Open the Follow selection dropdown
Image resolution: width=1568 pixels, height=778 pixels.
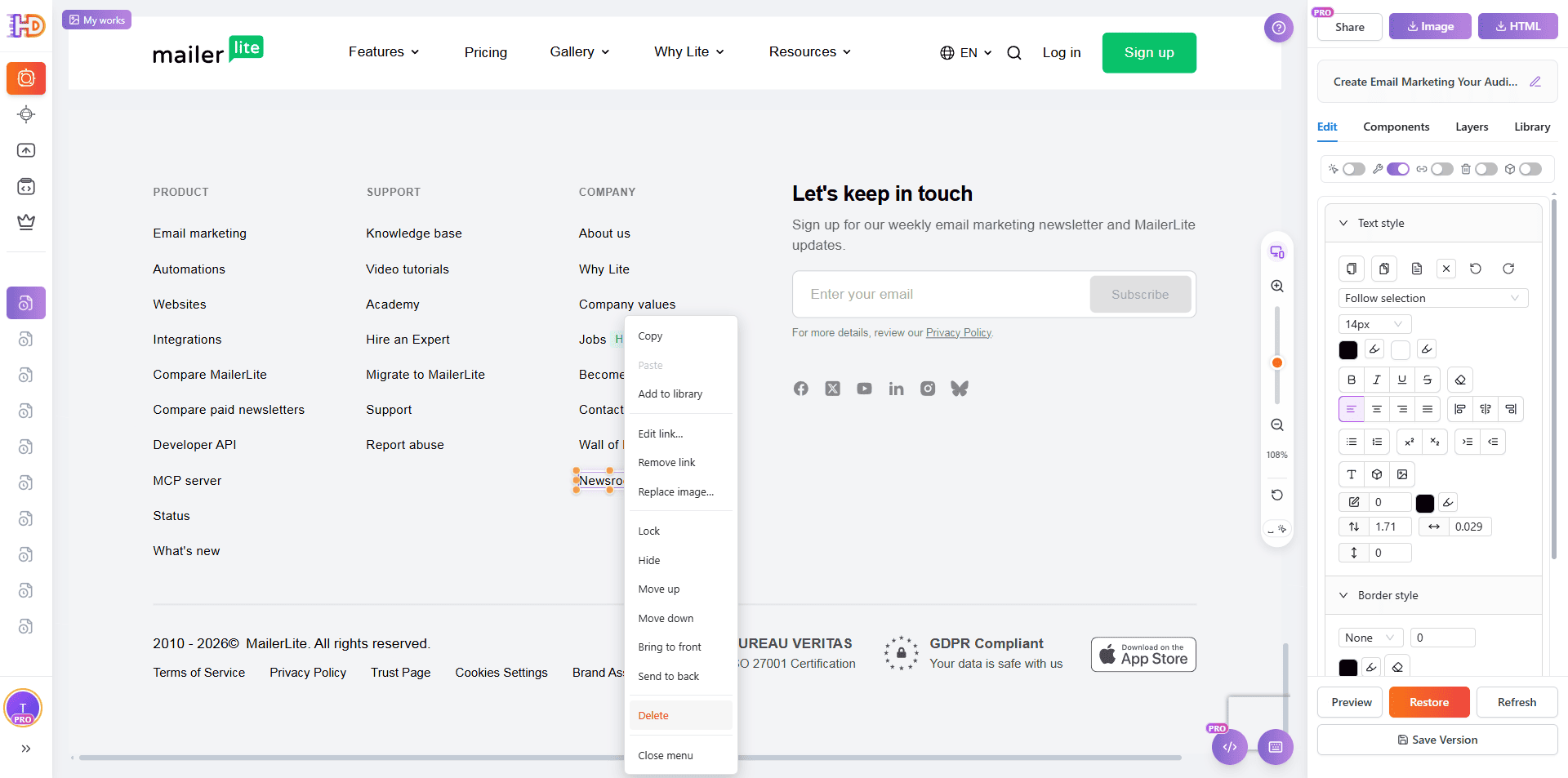pyautogui.click(x=1432, y=298)
